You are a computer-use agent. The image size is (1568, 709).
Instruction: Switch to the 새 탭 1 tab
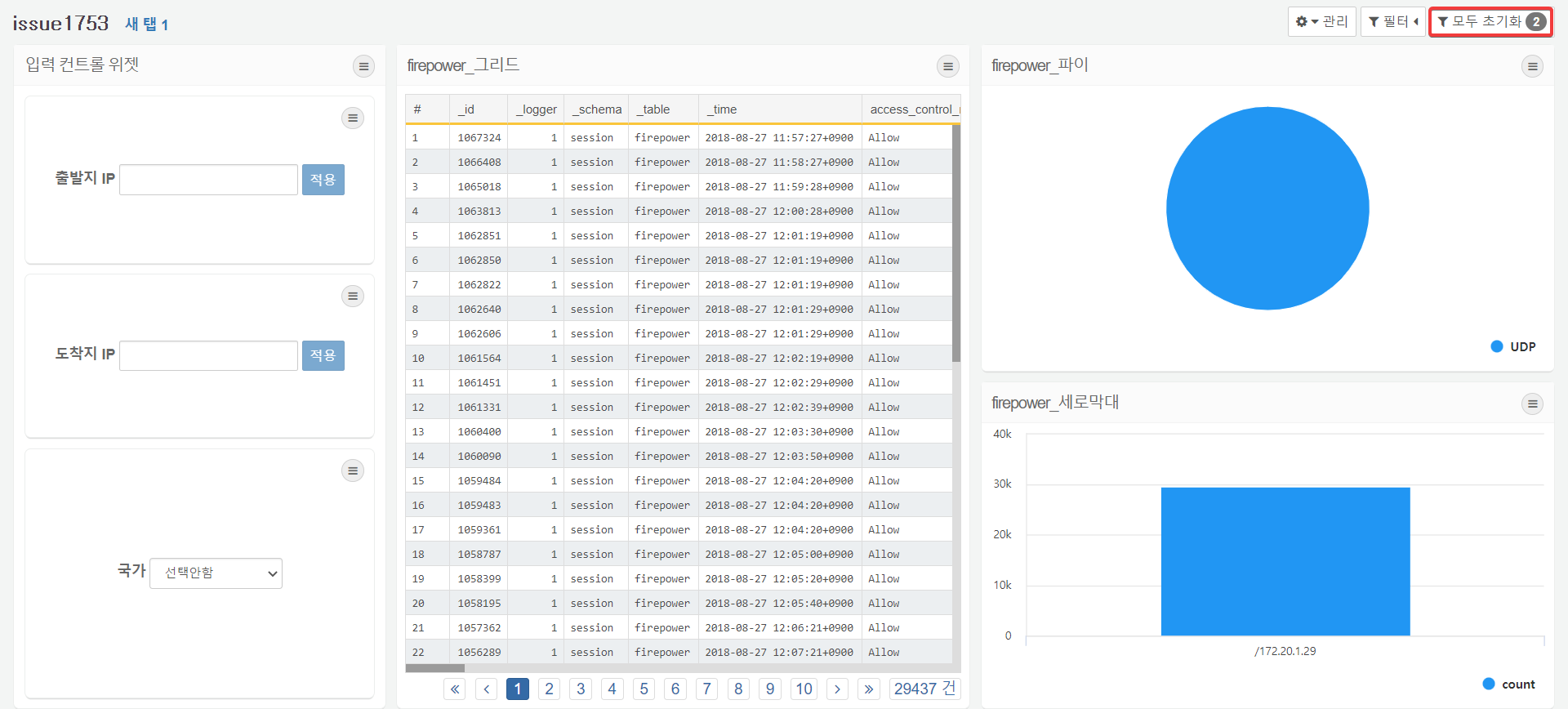pyautogui.click(x=147, y=25)
